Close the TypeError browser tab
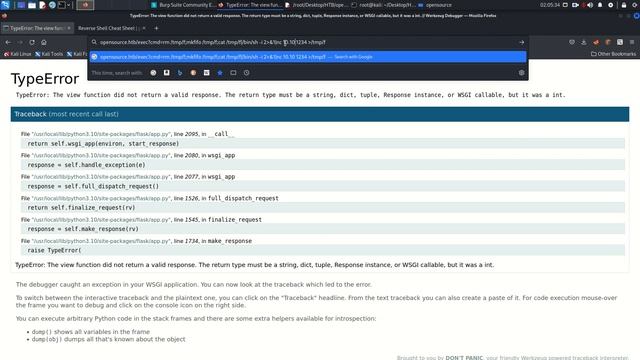 [69, 28]
